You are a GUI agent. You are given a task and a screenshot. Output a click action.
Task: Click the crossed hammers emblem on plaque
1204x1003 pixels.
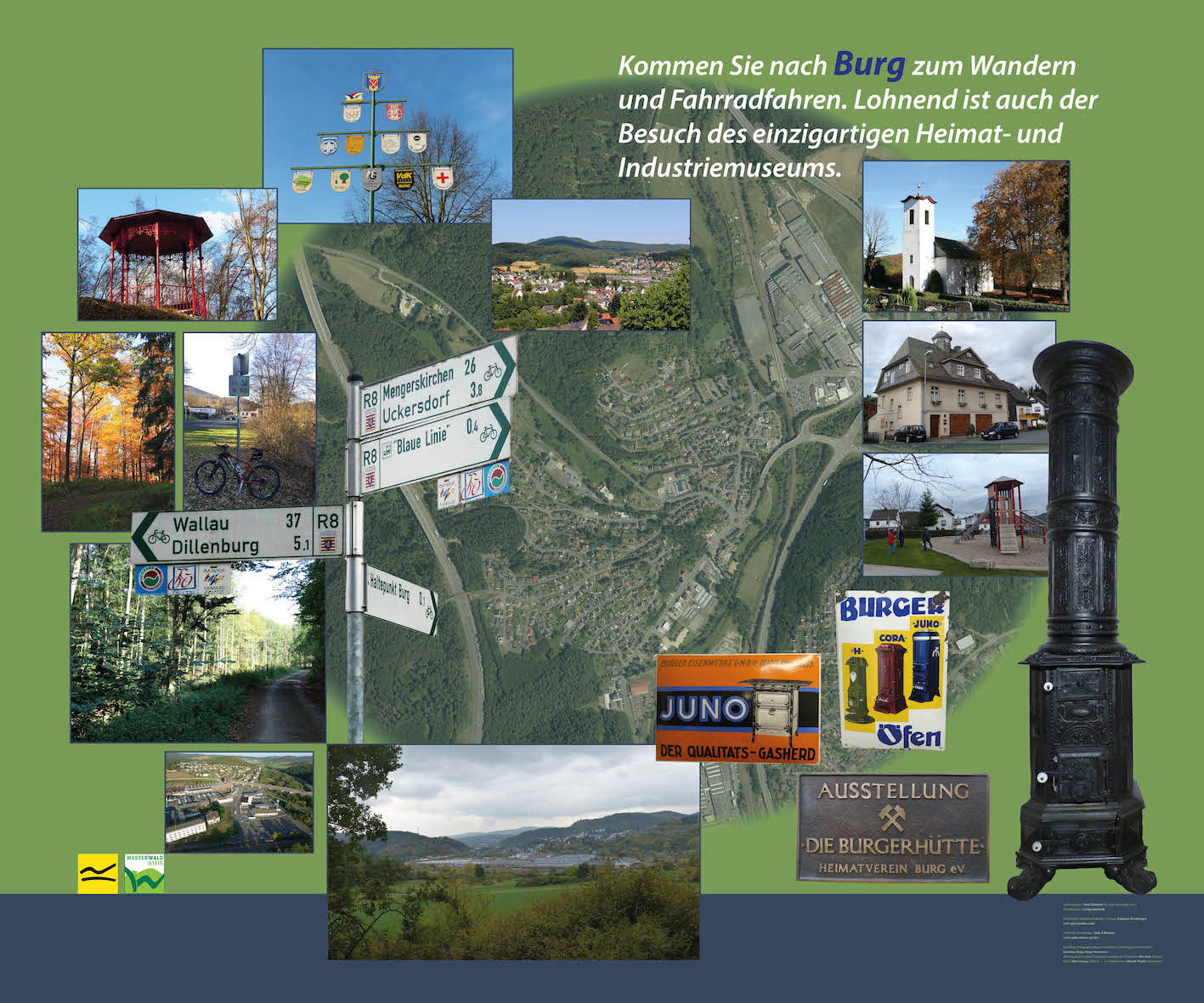(892, 819)
